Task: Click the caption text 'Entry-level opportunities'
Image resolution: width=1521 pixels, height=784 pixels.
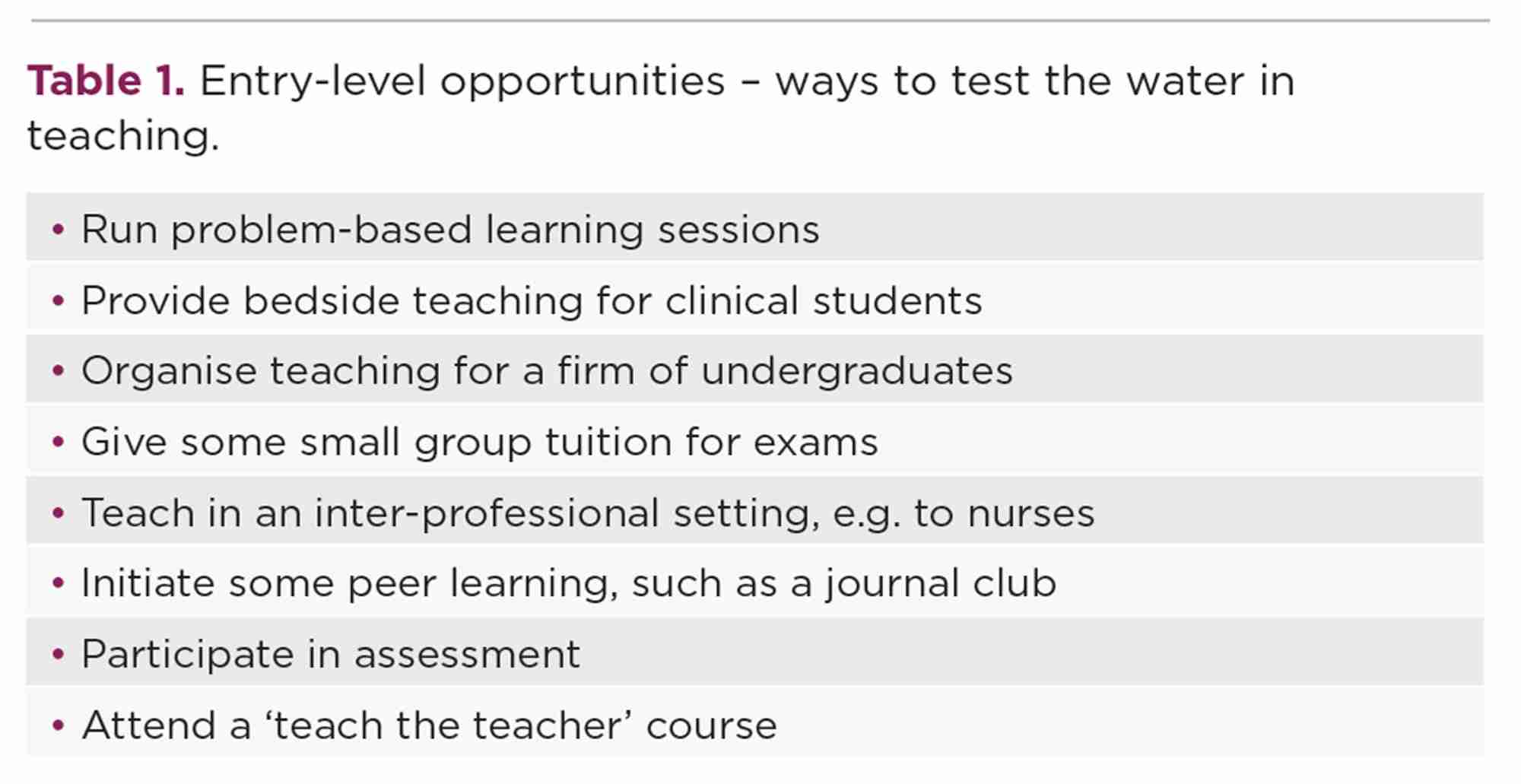Action: tap(462, 82)
